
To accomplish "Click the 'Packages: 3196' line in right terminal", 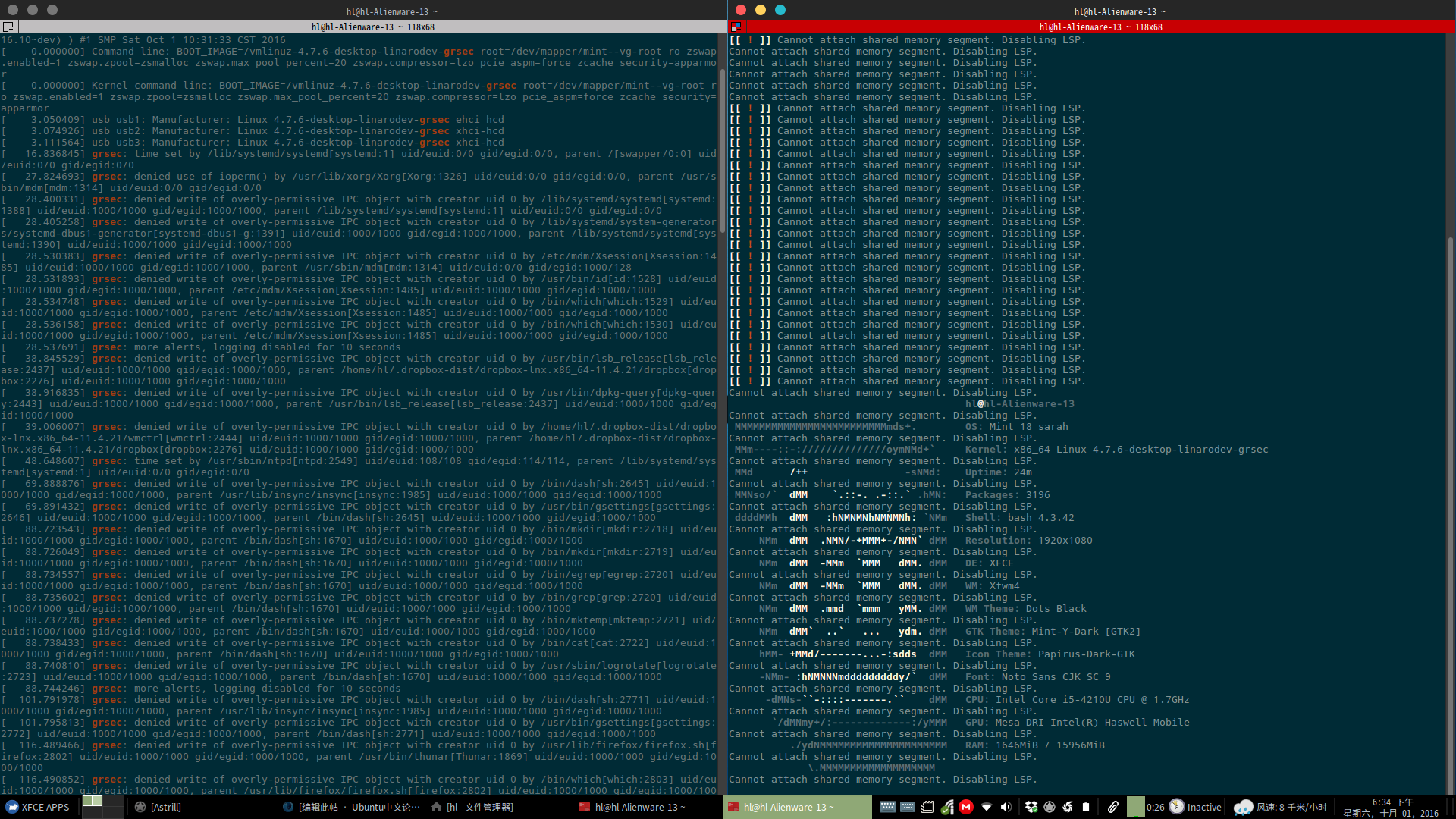I will click(1008, 495).
